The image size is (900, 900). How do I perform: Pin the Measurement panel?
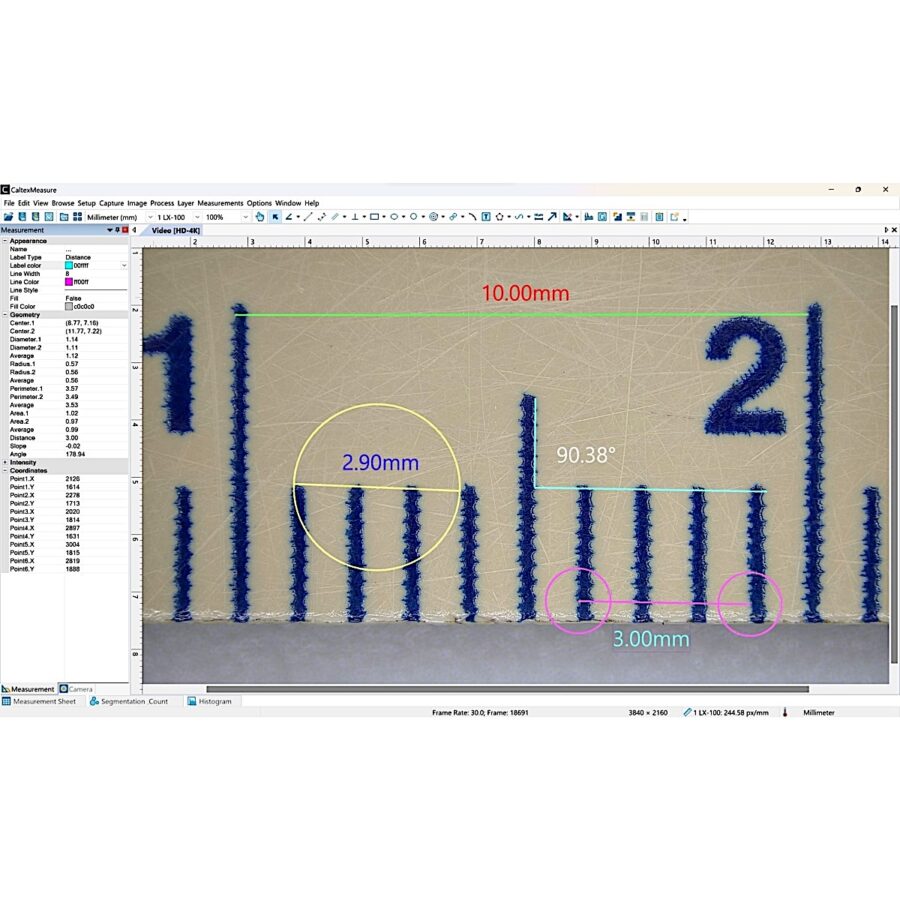pyautogui.click(x=118, y=230)
